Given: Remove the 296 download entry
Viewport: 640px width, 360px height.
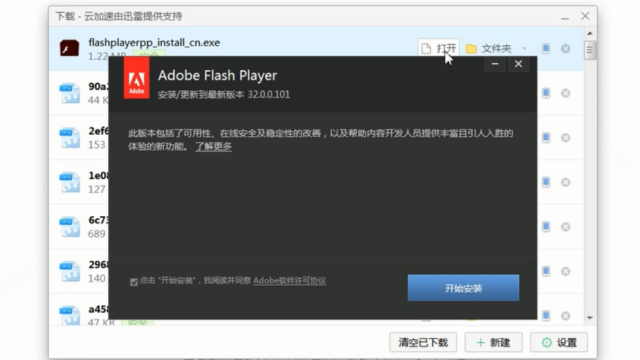Looking at the screenshot, I should [565, 271].
